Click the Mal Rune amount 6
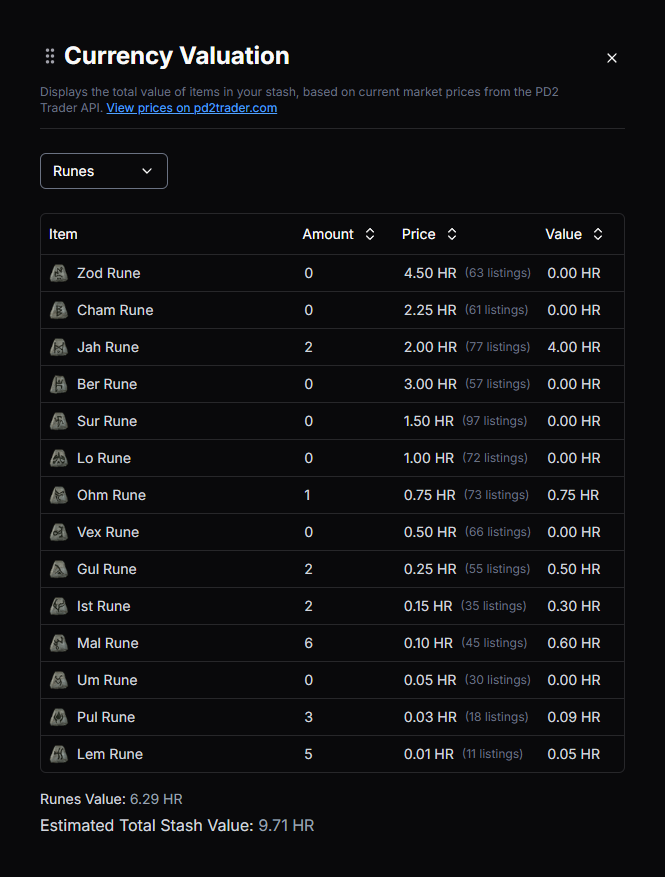The height and width of the screenshot is (877, 665). (x=308, y=643)
